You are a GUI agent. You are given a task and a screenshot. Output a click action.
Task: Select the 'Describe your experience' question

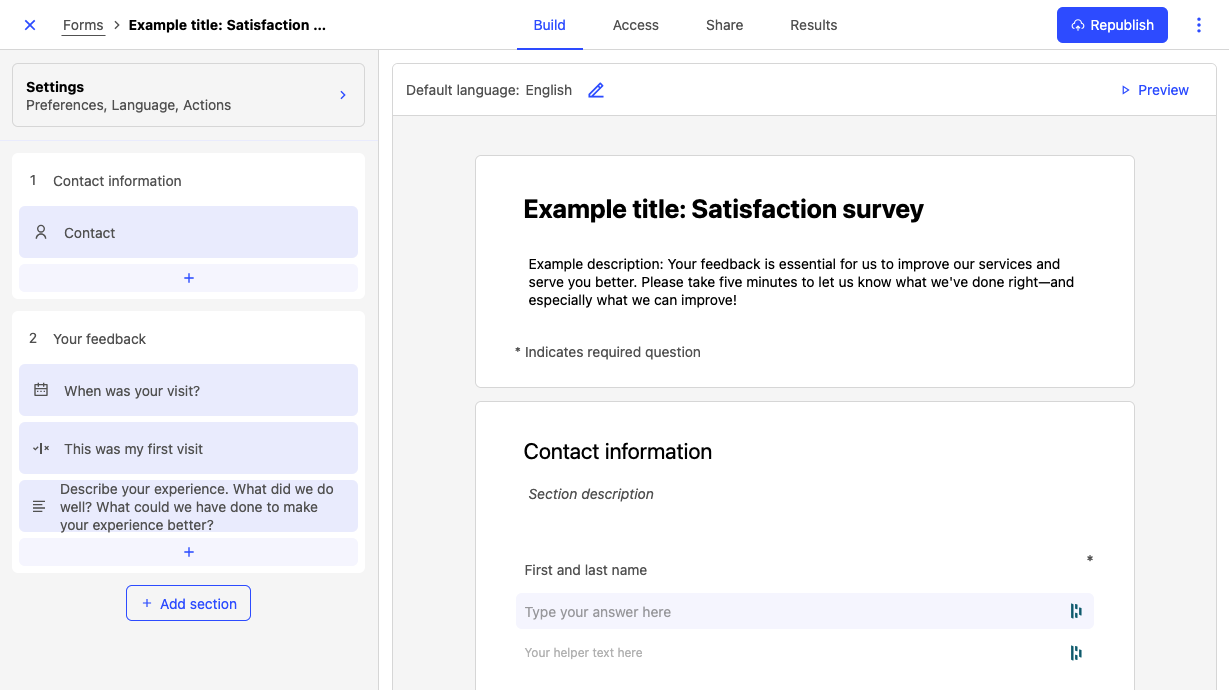tap(188, 506)
